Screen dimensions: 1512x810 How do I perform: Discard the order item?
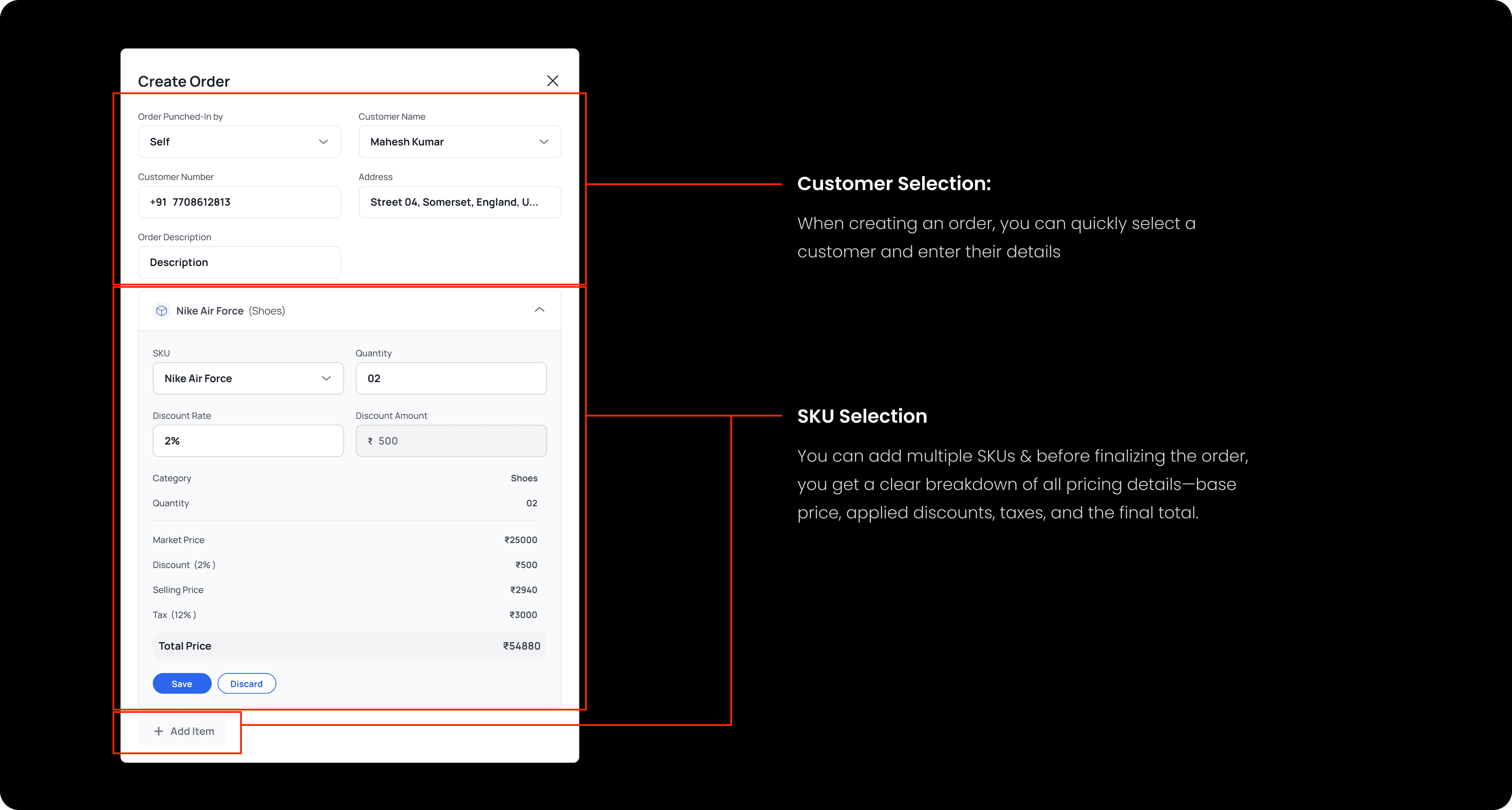click(247, 684)
